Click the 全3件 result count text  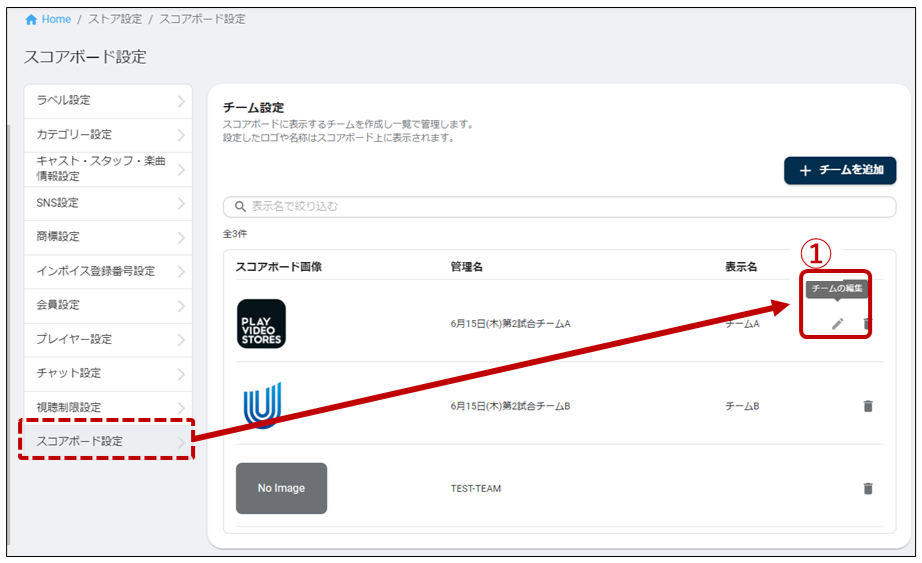tap(235, 234)
